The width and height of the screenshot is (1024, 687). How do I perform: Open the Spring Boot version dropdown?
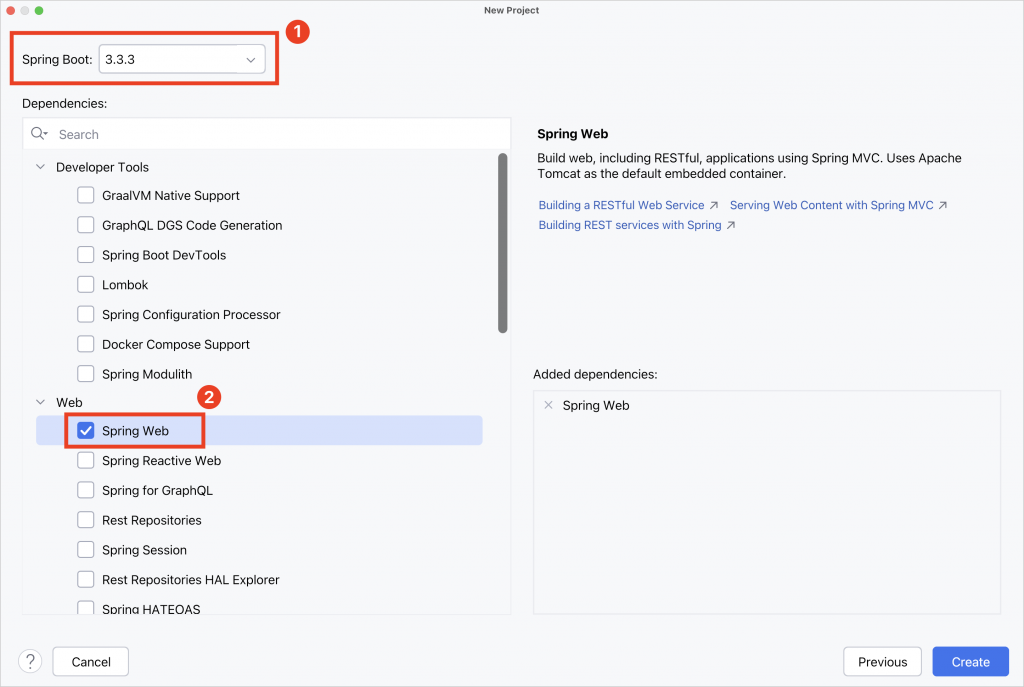point(182,59)
